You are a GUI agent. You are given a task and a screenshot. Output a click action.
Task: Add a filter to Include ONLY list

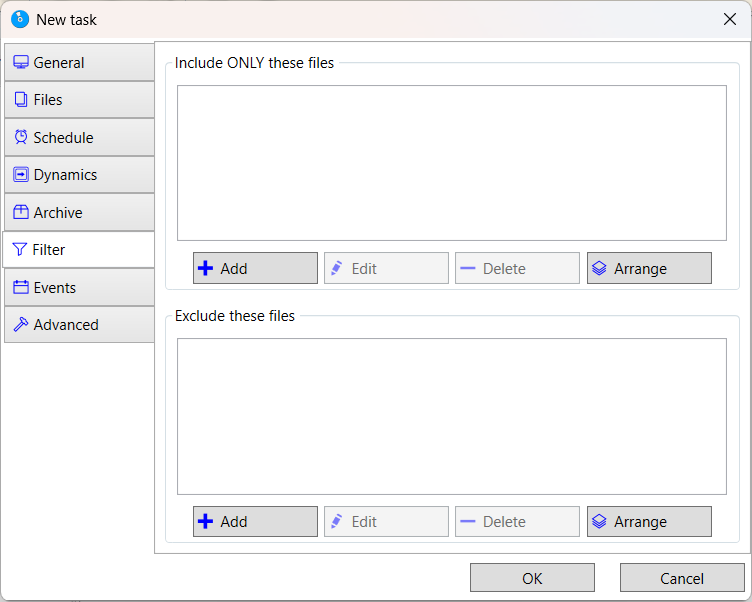255,268
